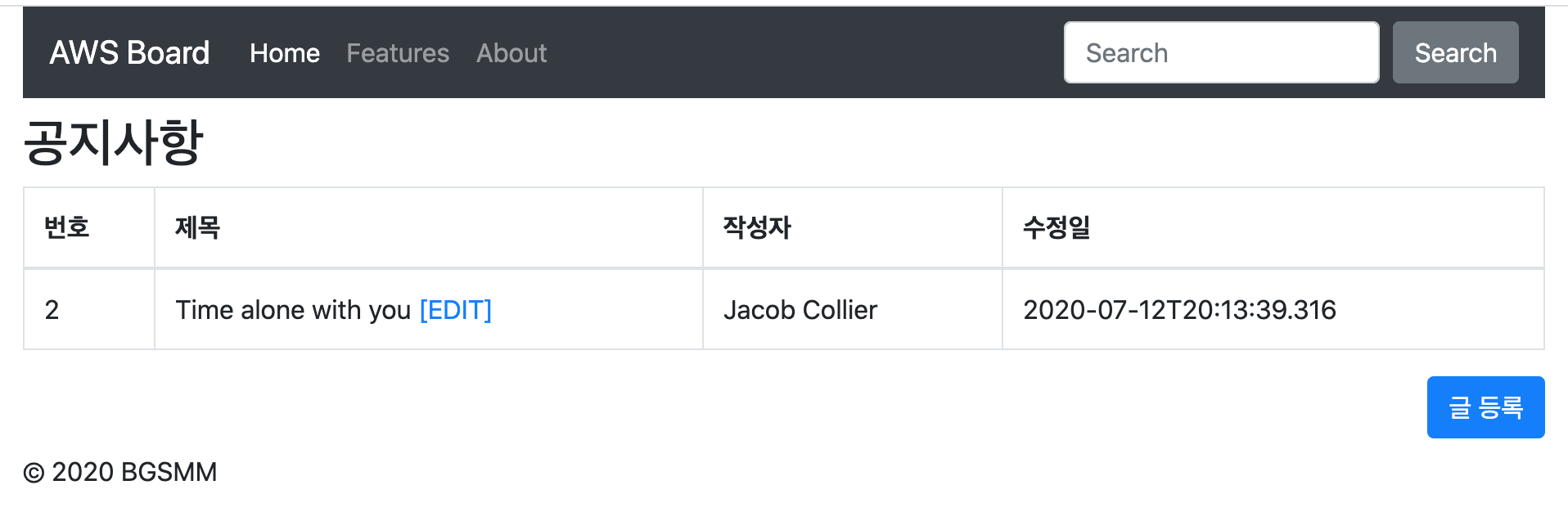Image resolution: width=1568 pixels, height=530 pixels.
Task: Click the title "Time alone with you"
Action: click(x=293, y=310)
